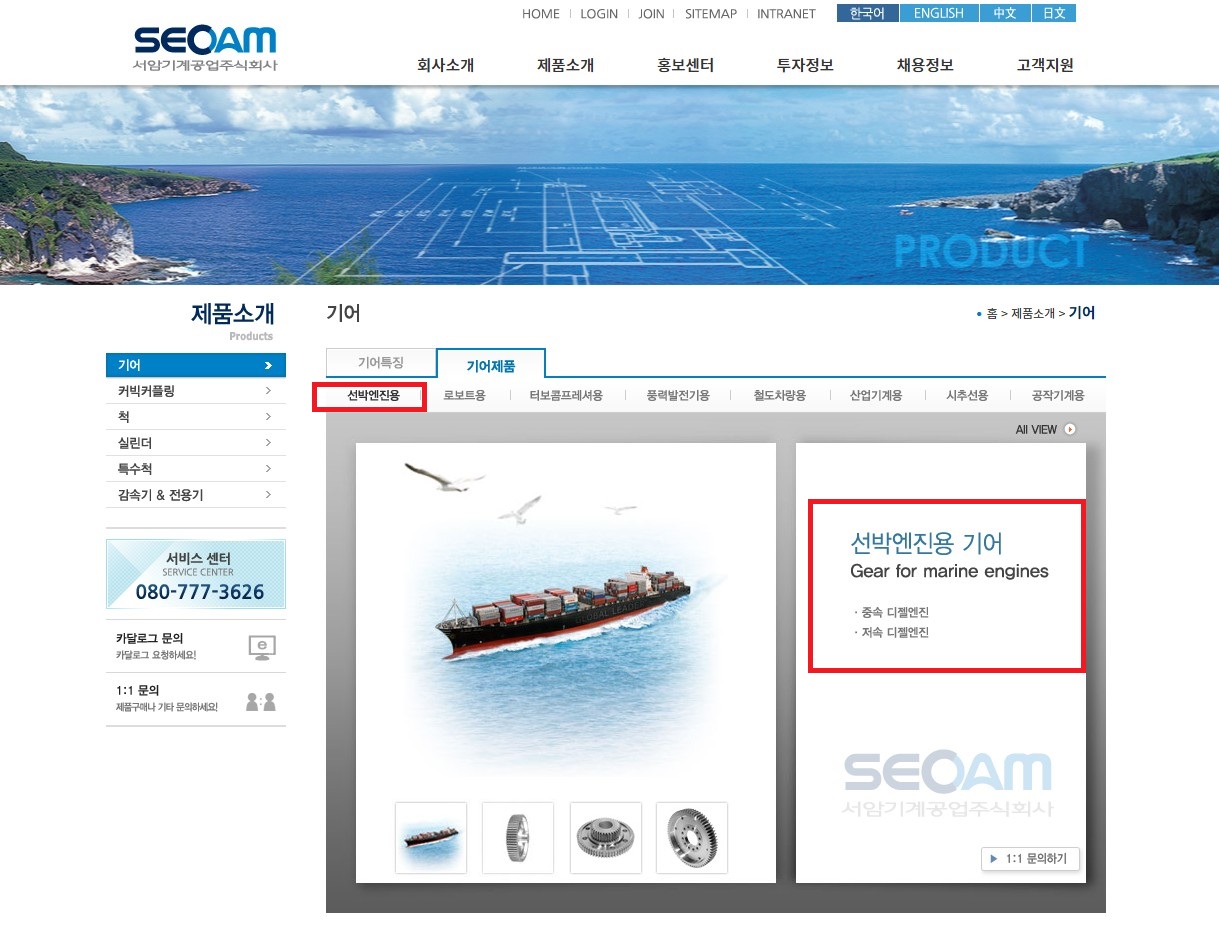Expand the 특수척 sidebar arrow
This screenshot has width=1219, height=926.
(268, 469)
